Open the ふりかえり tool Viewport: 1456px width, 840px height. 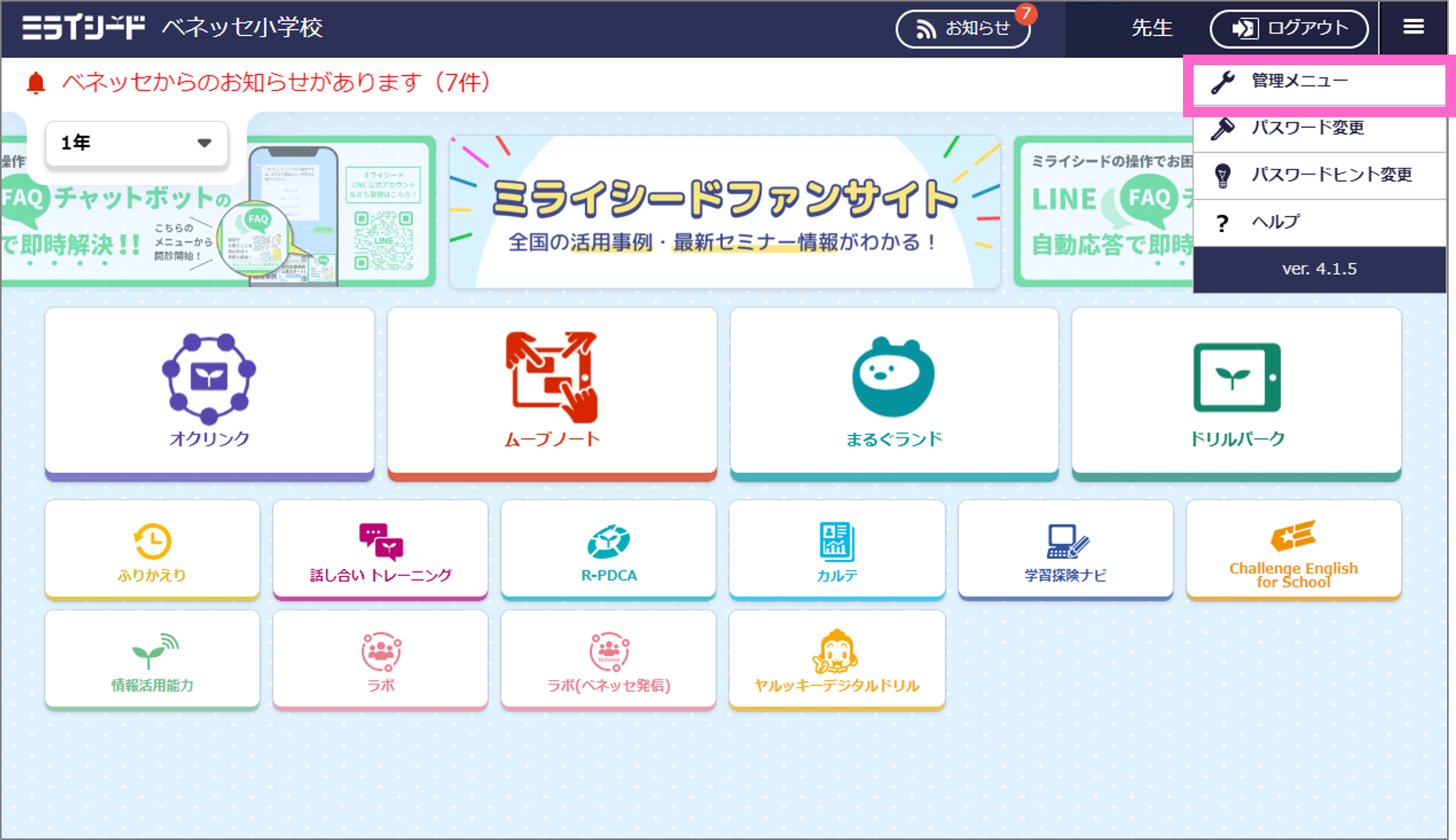[152, 549]
